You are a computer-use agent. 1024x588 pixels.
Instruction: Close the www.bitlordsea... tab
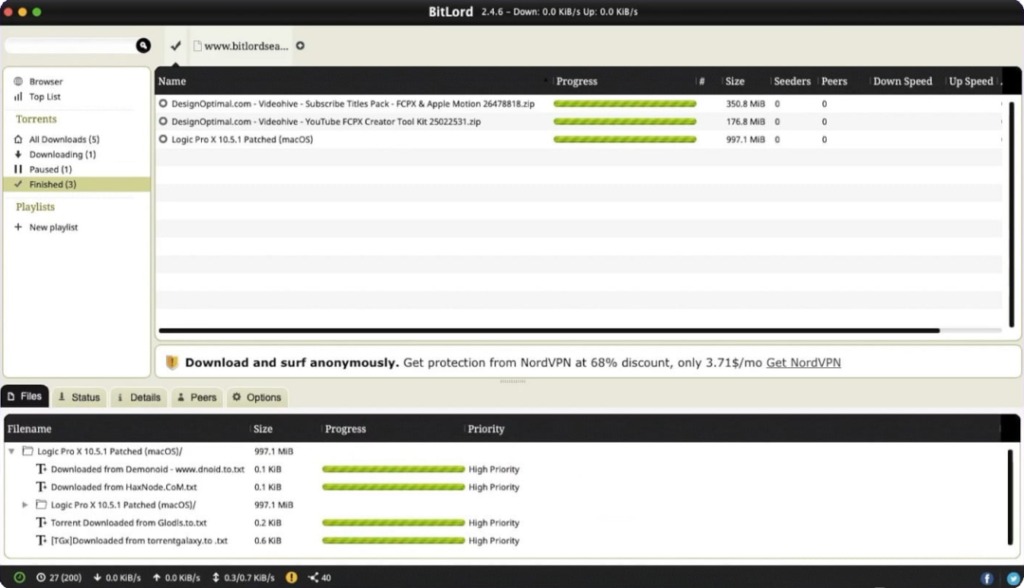point(300,46)
